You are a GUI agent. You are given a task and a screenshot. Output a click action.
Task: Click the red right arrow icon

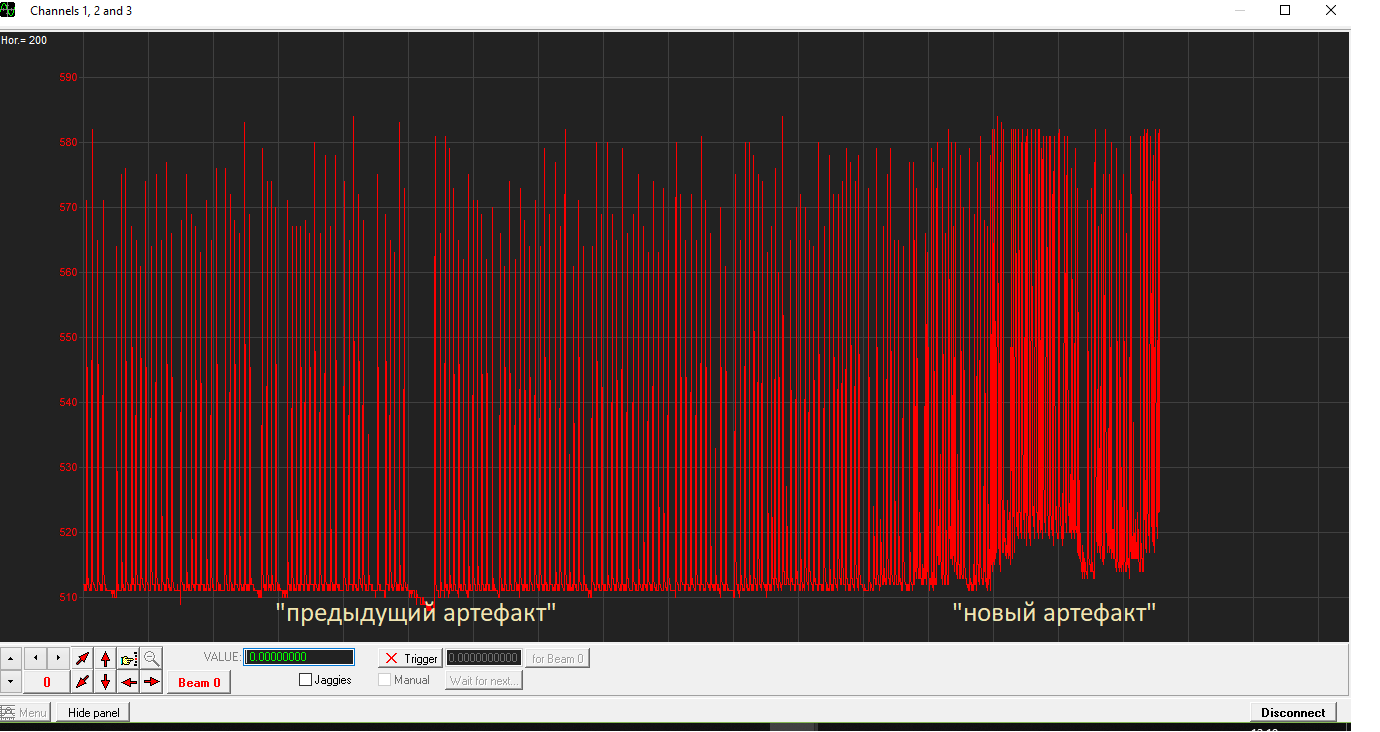(x=151, y=682)
